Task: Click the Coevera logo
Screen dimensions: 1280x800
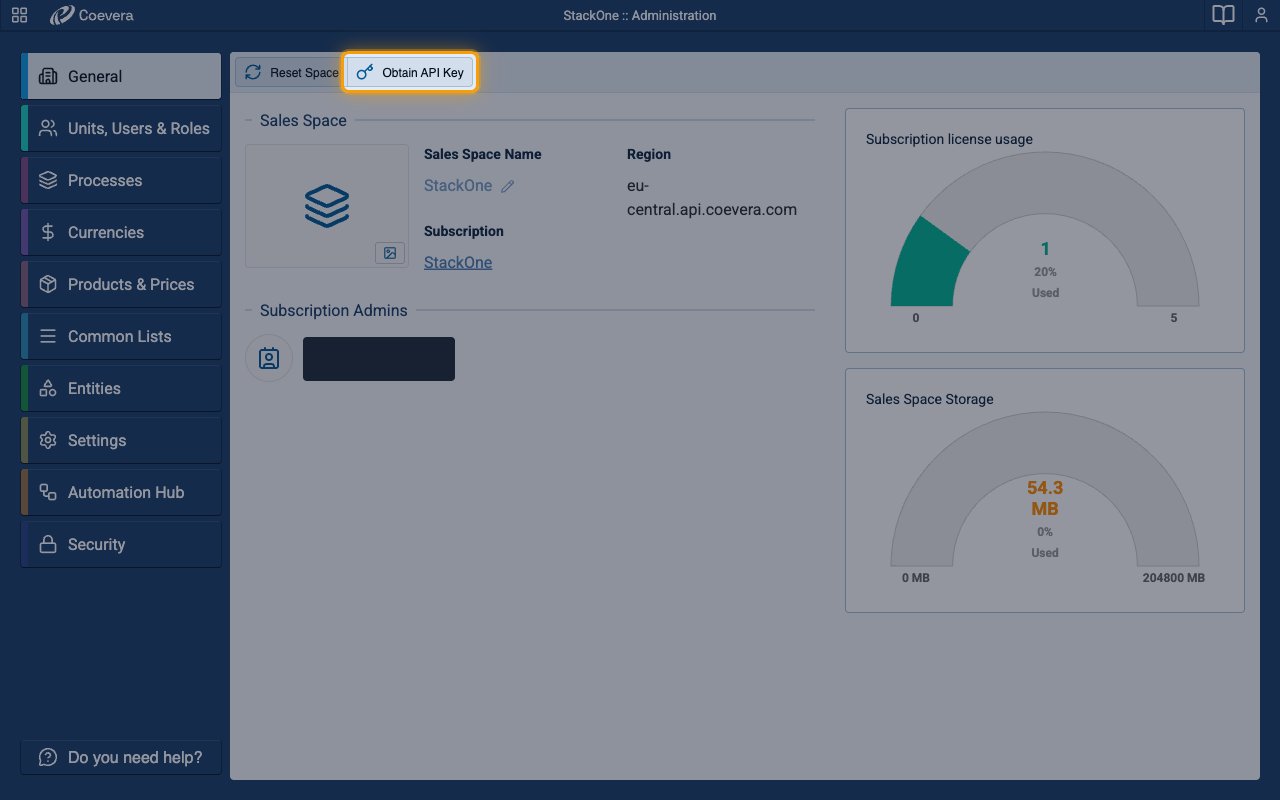Action: pos(91,15)
